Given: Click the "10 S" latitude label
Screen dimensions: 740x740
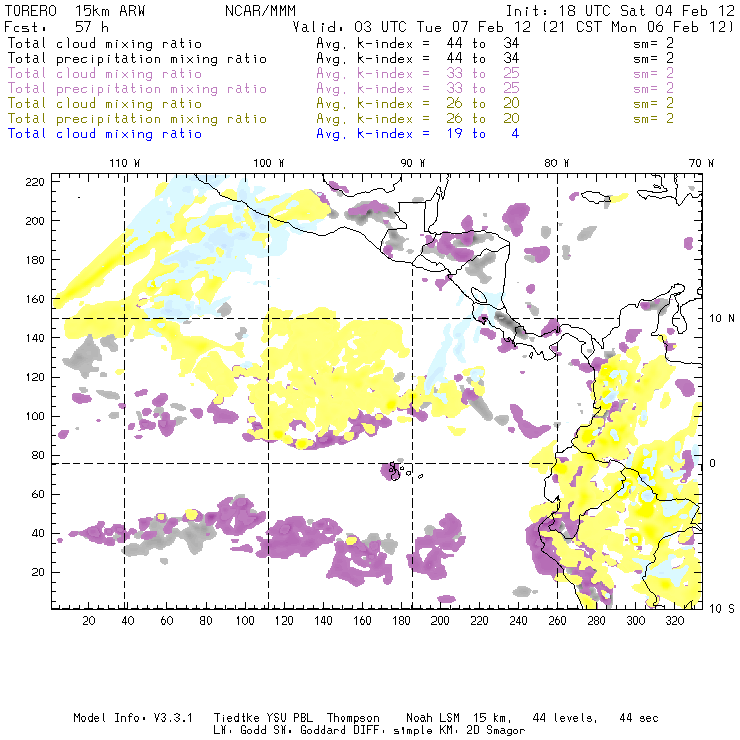Looking at the screenshot, I should [x=722, y=608].
